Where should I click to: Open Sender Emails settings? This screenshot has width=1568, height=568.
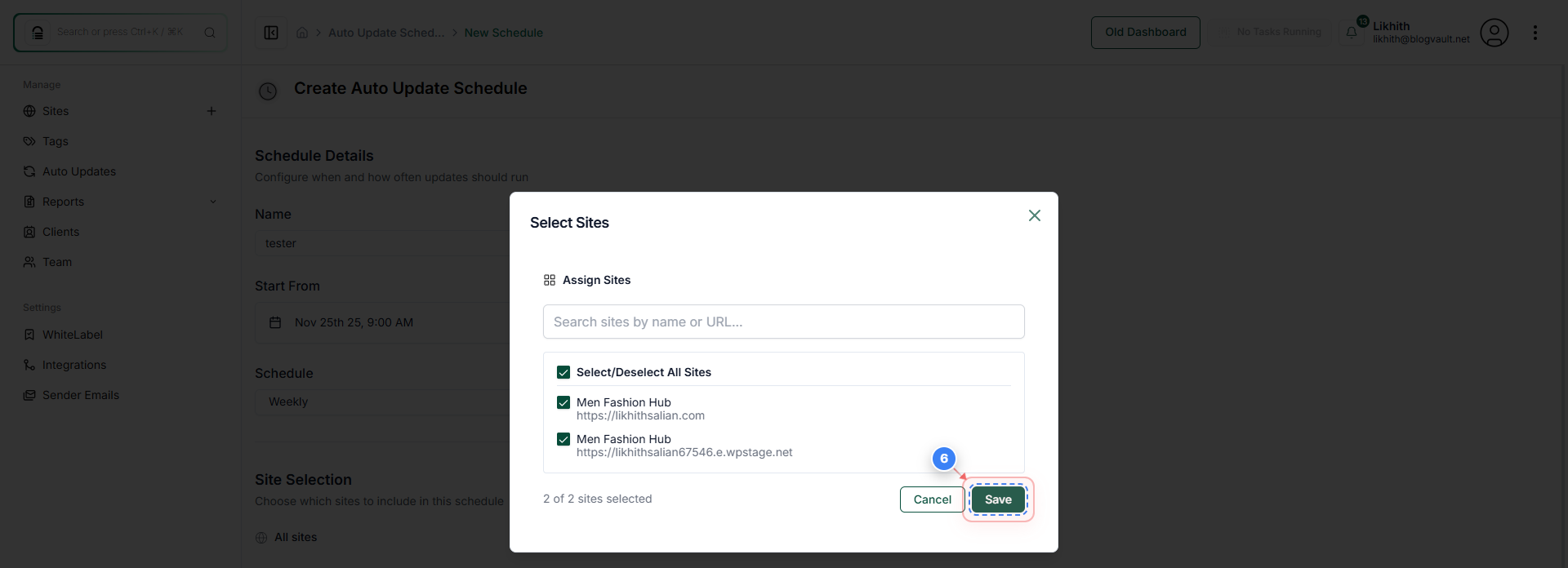pyautogui.click(x=81, y=395)
